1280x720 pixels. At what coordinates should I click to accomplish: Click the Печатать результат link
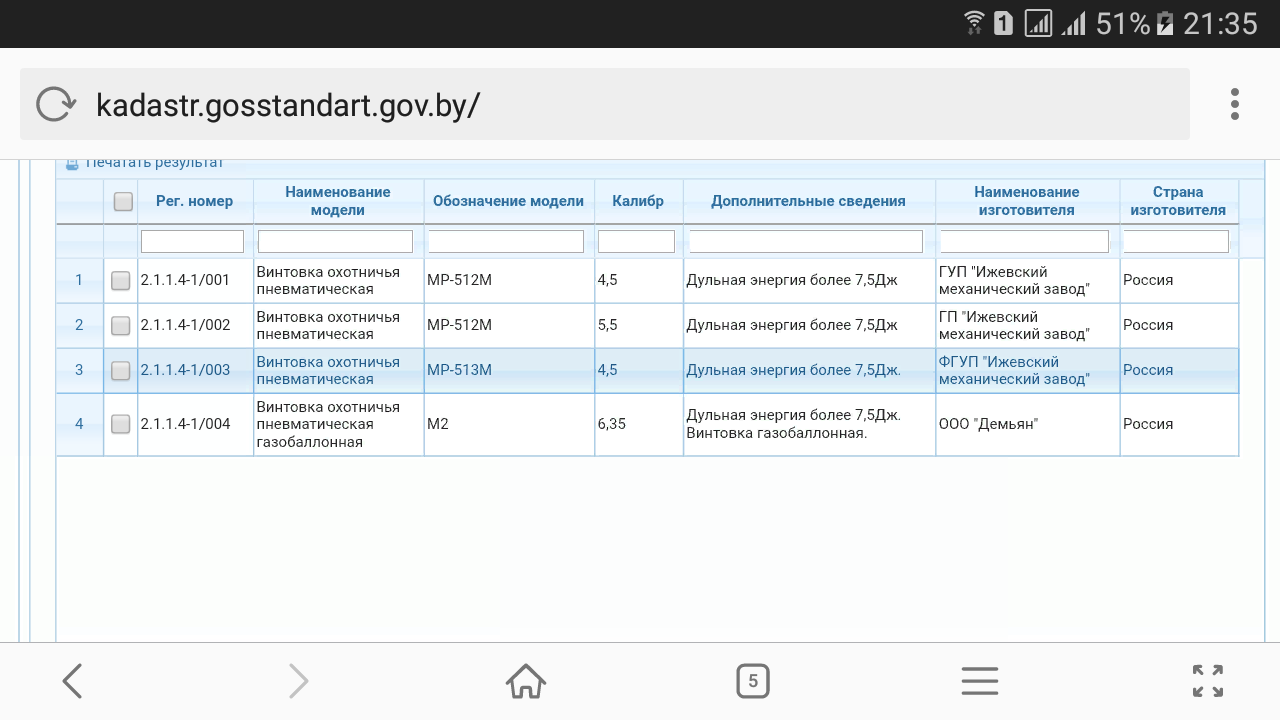coord(153,163)
